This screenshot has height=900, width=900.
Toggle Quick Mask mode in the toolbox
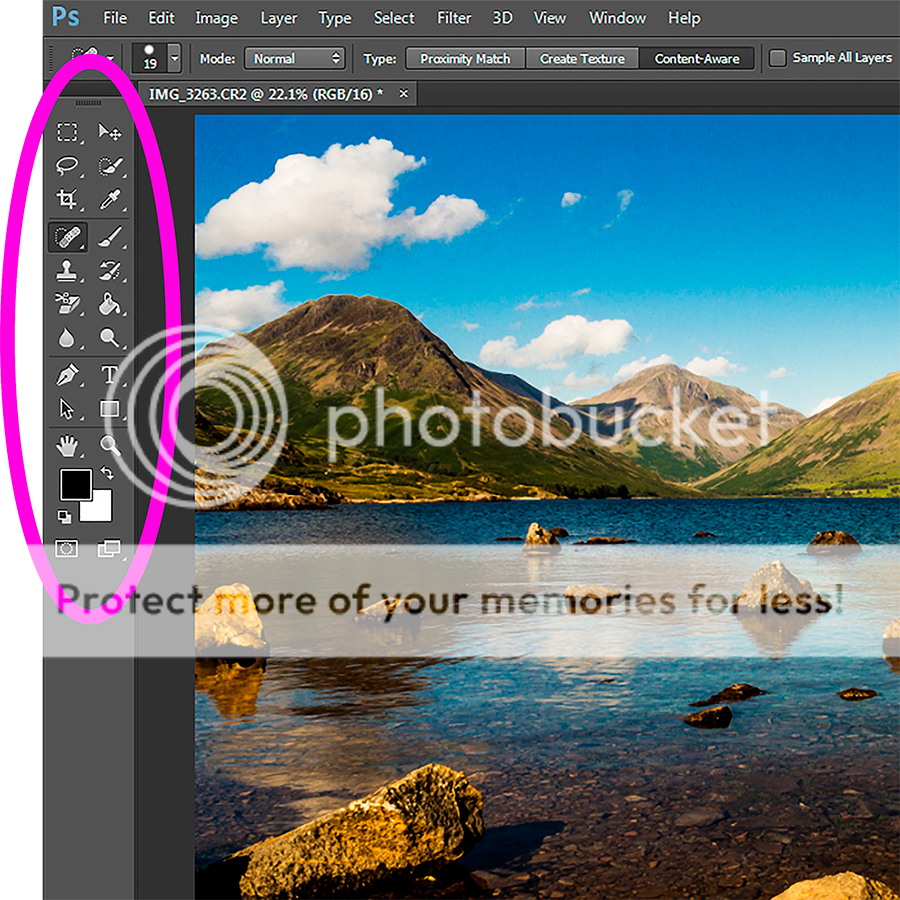(x=67, y=548)
